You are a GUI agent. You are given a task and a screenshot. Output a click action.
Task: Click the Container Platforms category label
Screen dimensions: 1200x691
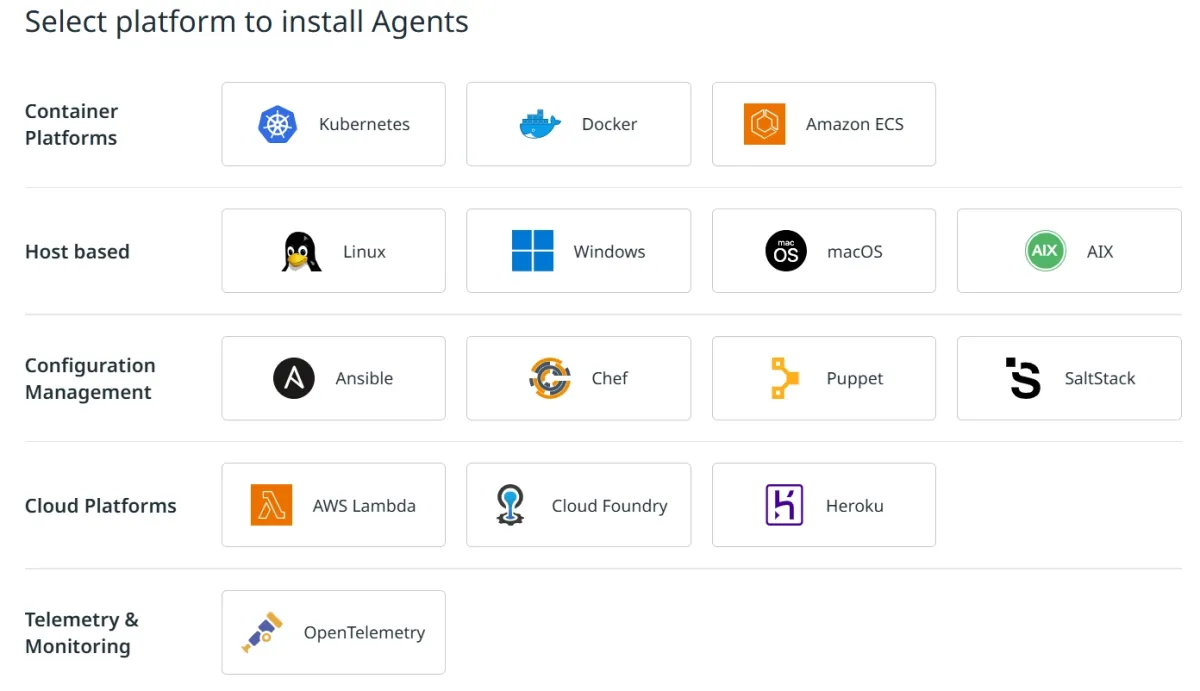pos(71,124)
